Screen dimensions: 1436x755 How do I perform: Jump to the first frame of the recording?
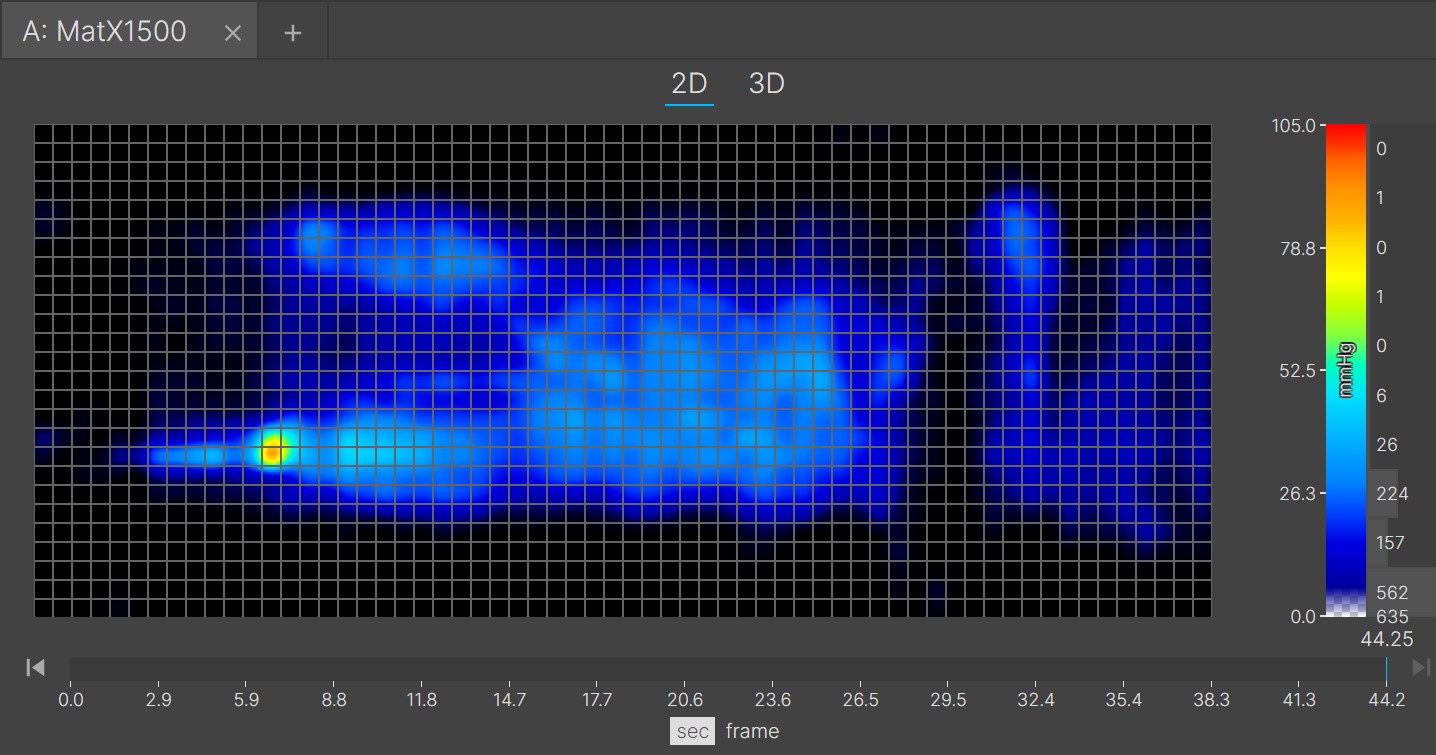(36, 667)
